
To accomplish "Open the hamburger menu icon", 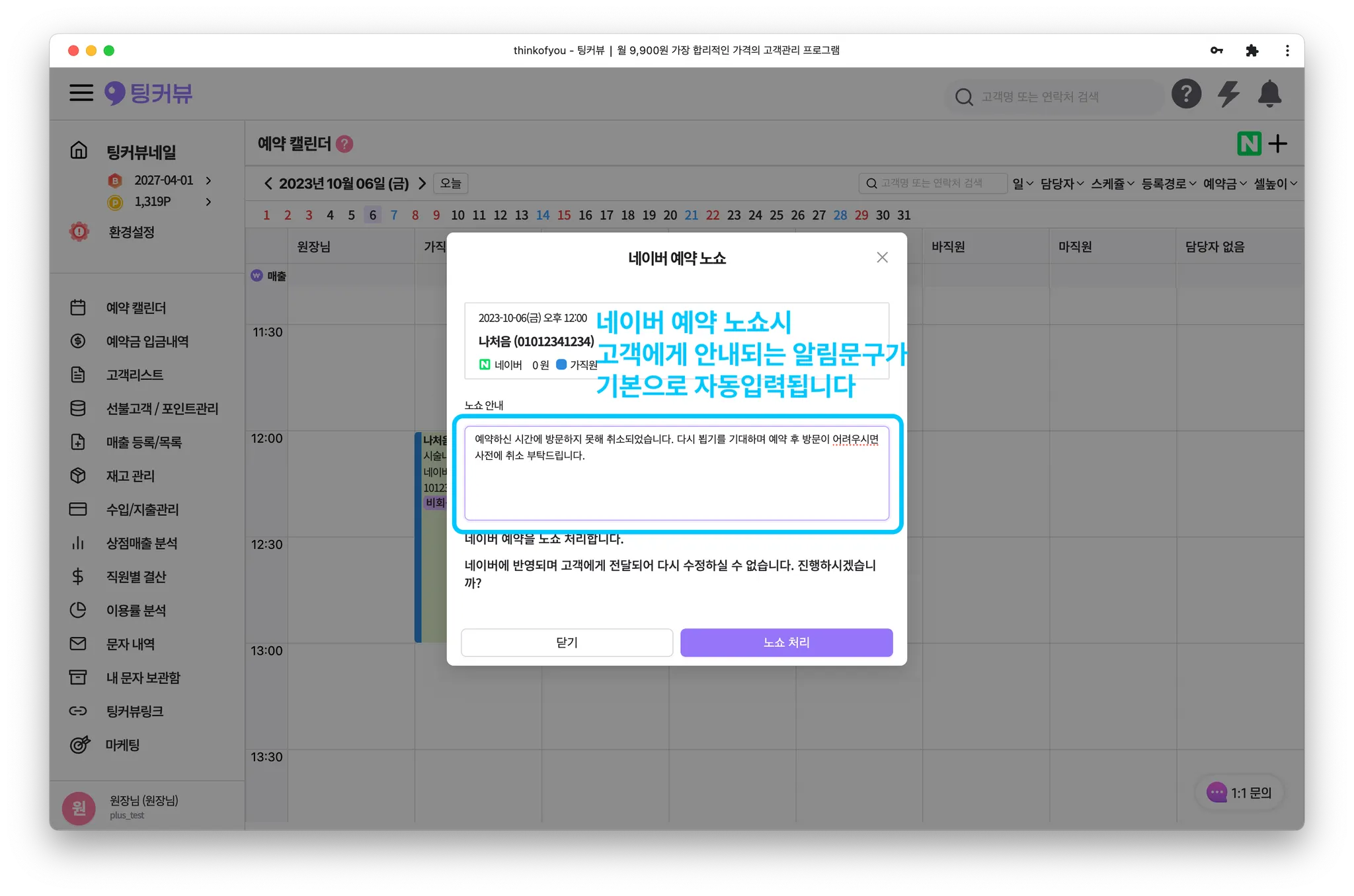I will click(81, 93).
